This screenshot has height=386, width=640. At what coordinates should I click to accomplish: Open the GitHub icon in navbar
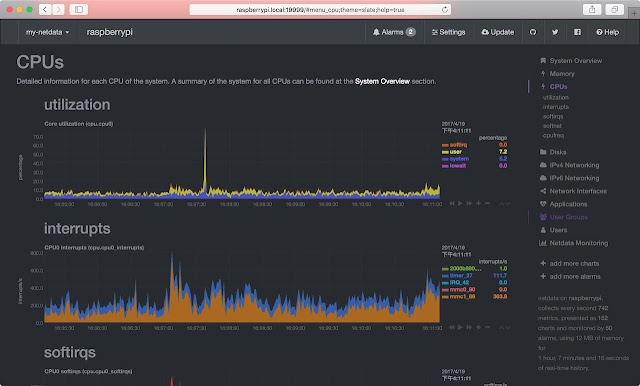point(533,32)
